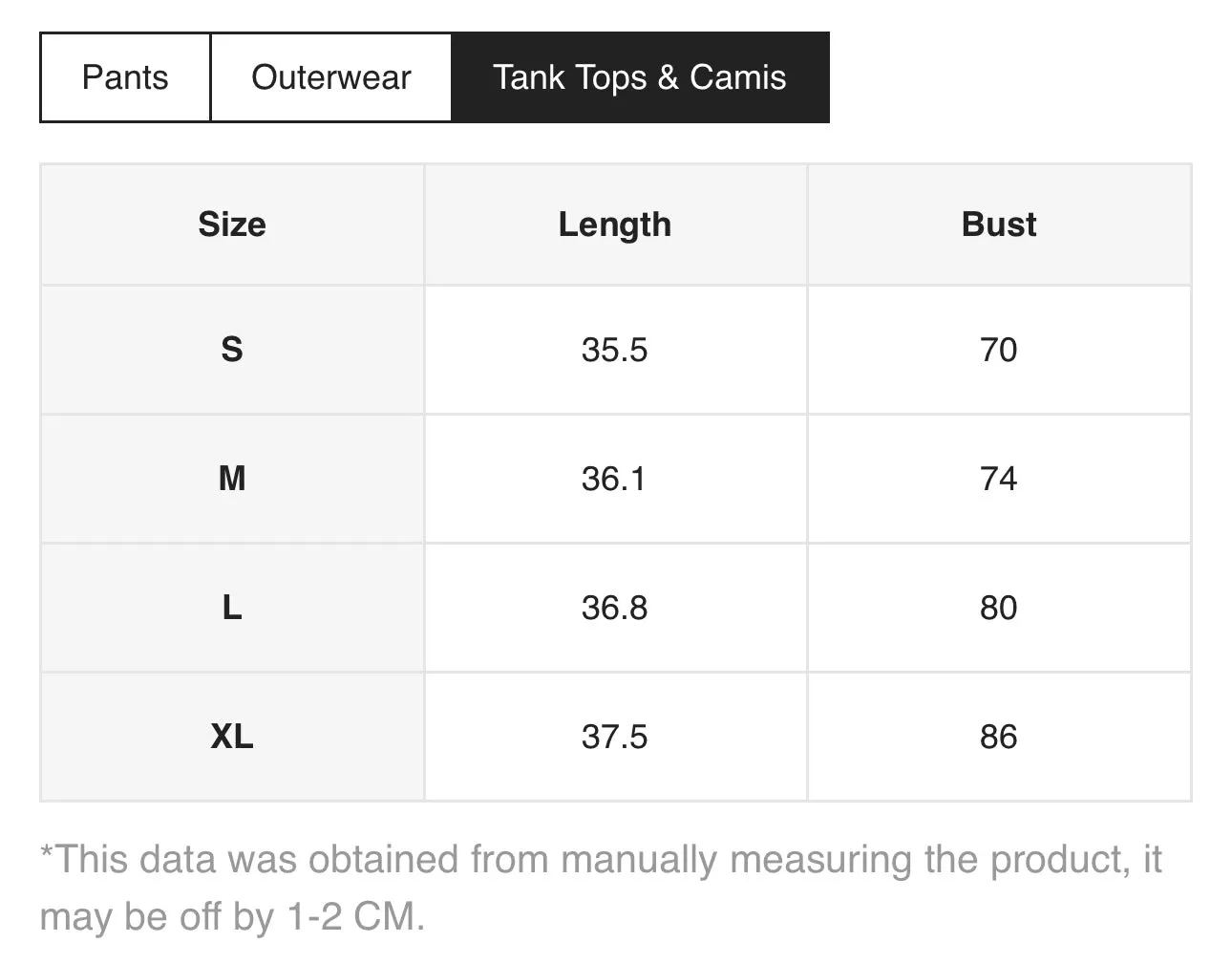Click the Size column header
This screenshot has height=964, width=1232.
click(x=232, y=225)
